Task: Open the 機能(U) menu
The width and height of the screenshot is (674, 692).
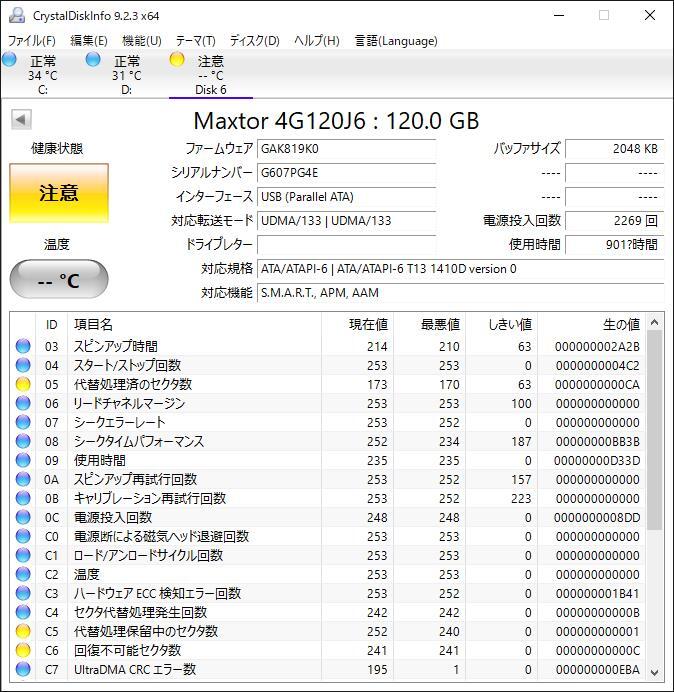Action: tap(142, 41)
